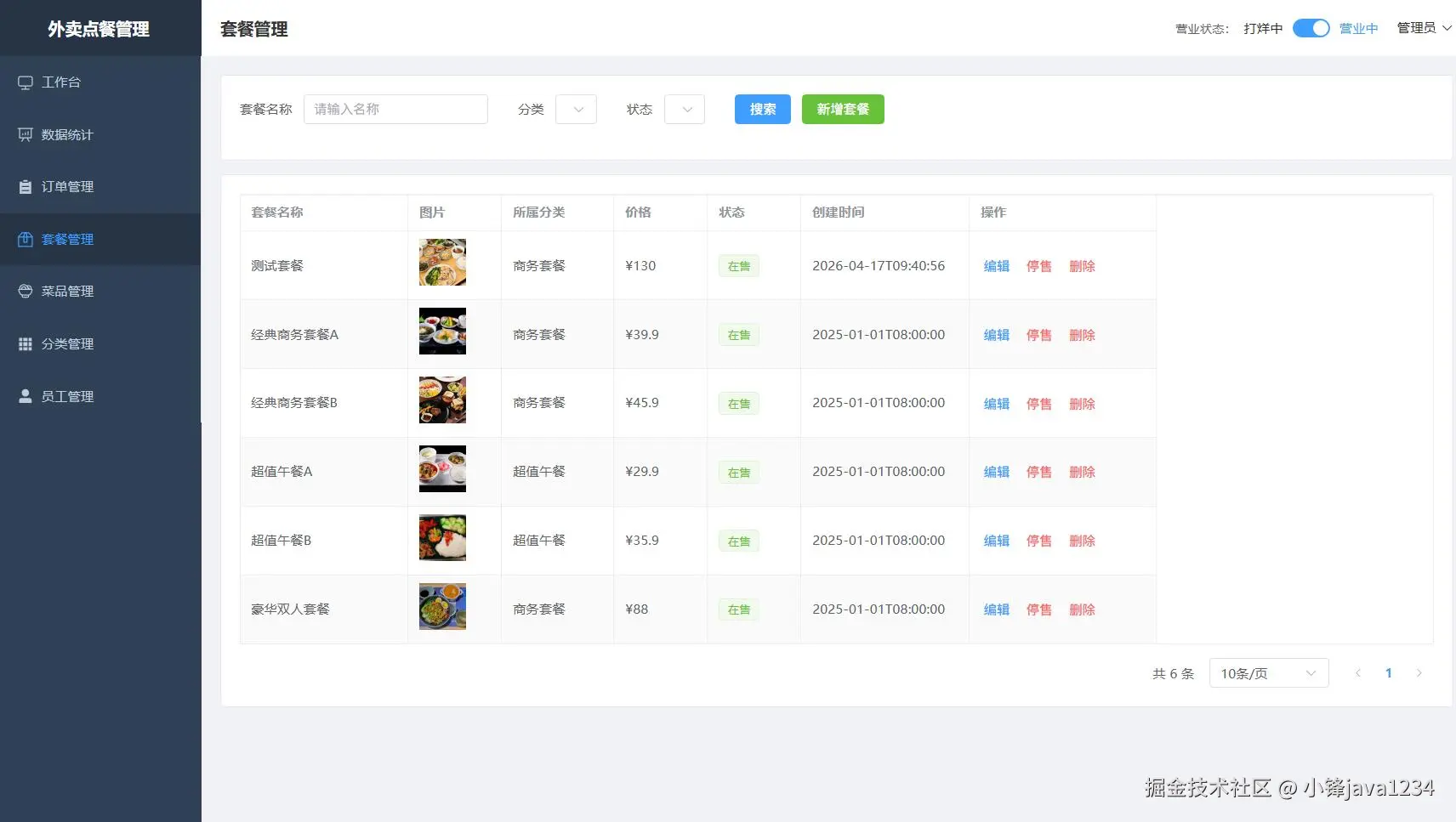Go to next page arrow in pagination
This screenshot has height=822, width=1456.
(1419, 673)
